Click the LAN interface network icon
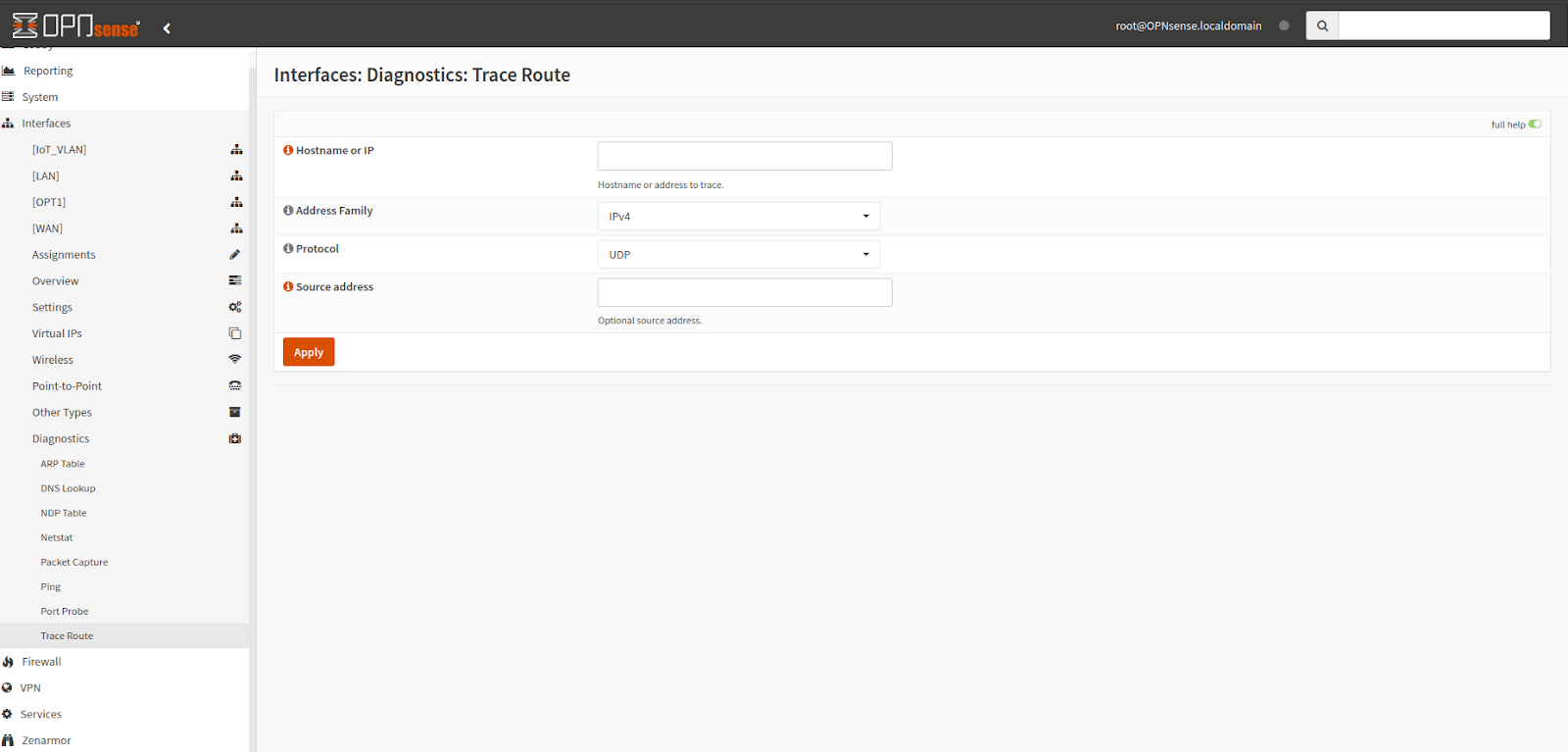 pos(236,175)
